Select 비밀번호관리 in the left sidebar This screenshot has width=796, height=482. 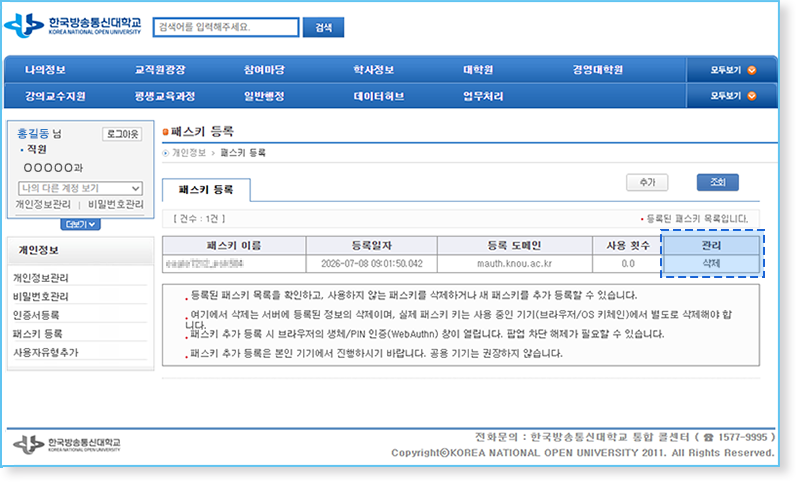pyautogui.click(x=41, y=296)
